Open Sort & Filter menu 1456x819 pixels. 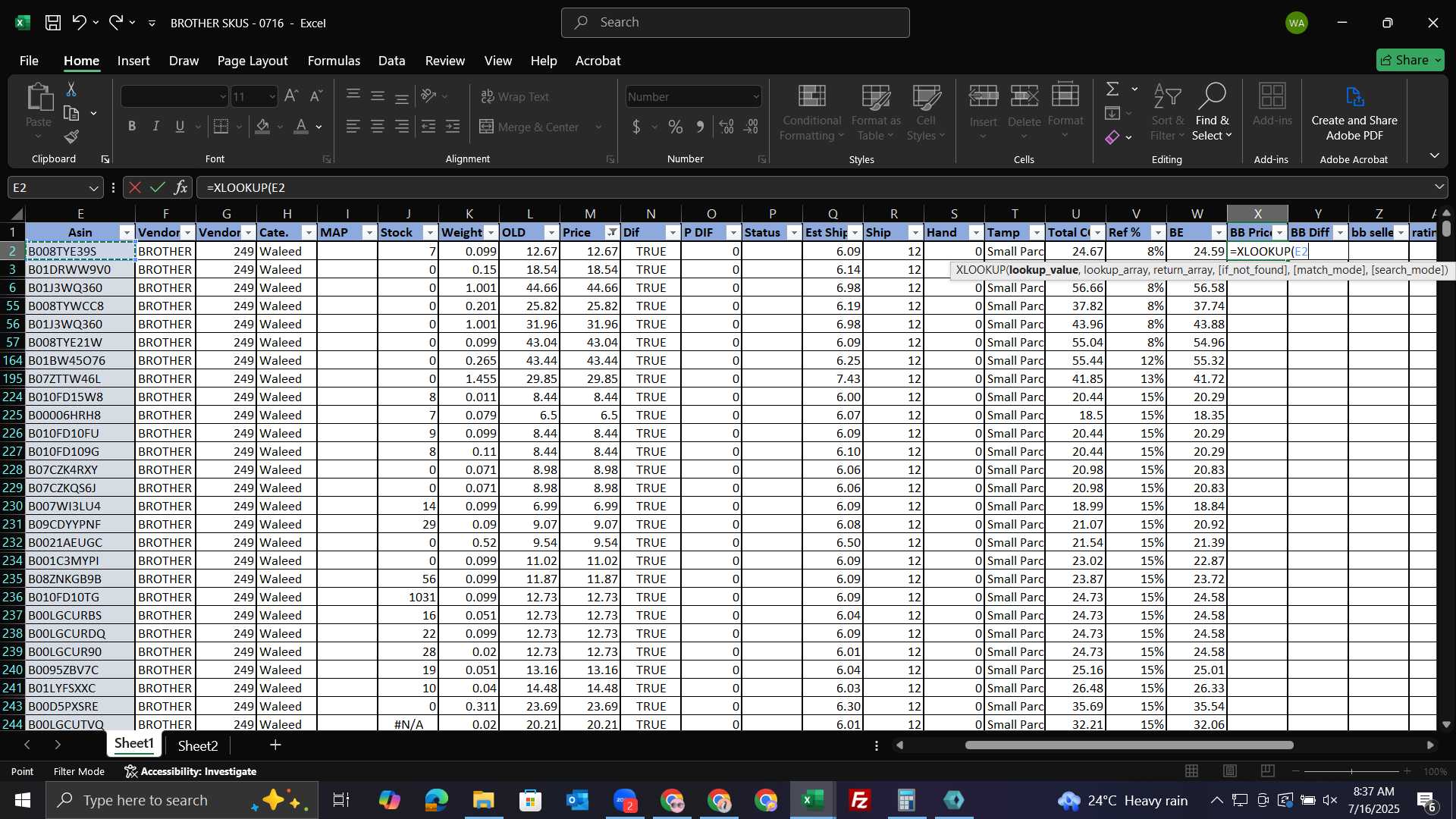(1167, 114)
